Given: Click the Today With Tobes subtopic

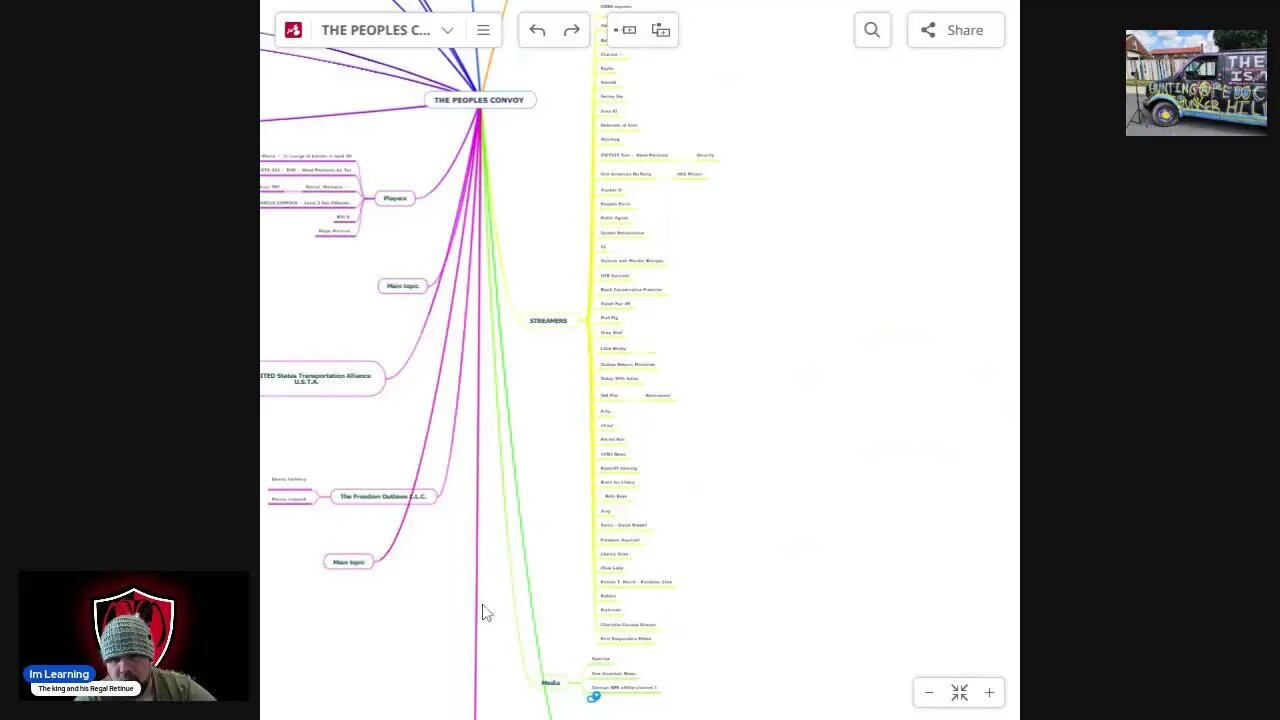Looking at the screenshot, I should coord(619,379).
